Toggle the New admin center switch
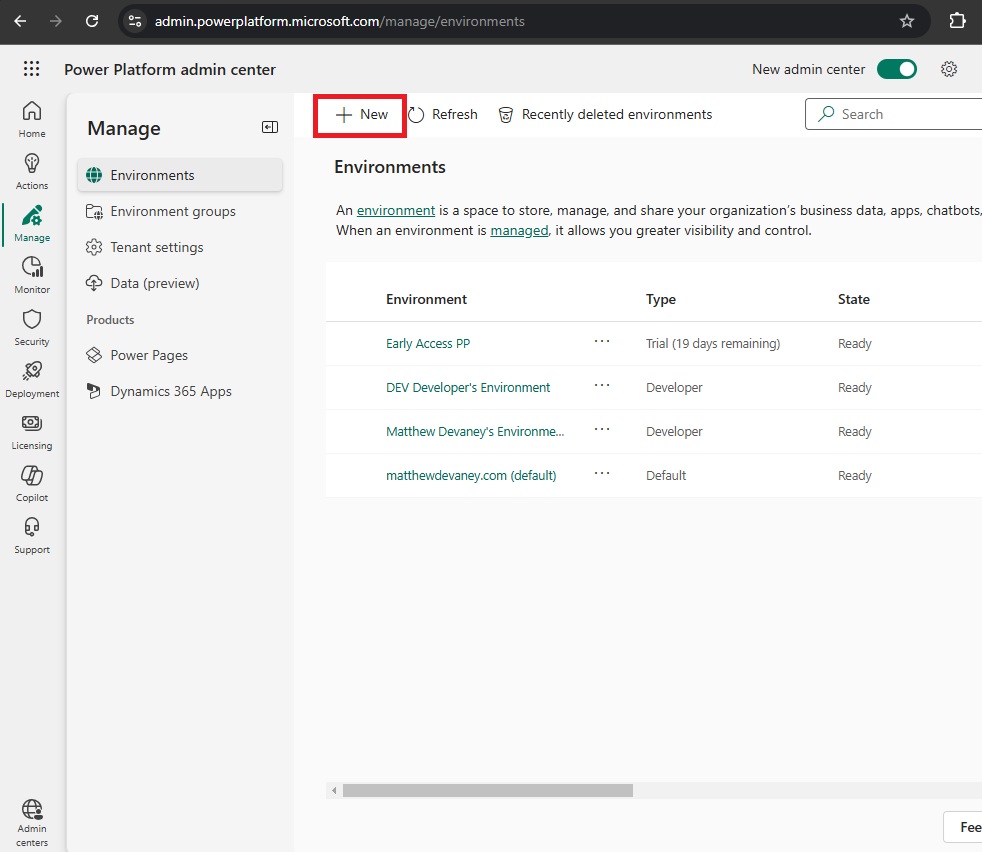Screen dimensions: 982x852 (x=896, y=69)
